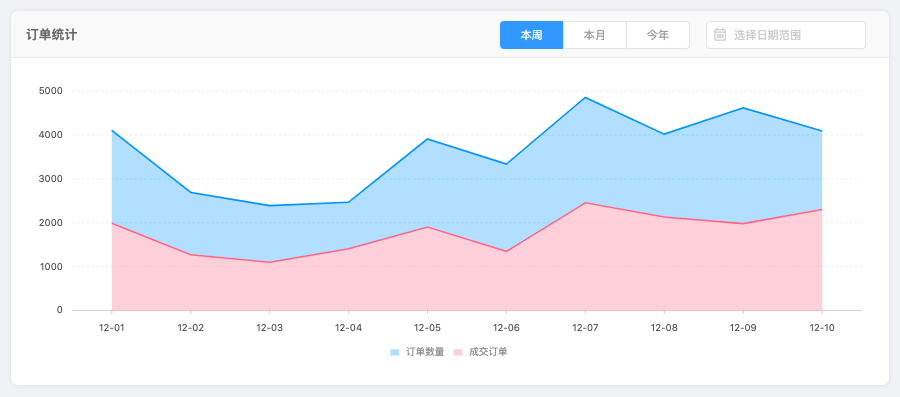Click the 4000 y-axis value
The width and height of the screenshot is (900, 397).
pos(51,135)
